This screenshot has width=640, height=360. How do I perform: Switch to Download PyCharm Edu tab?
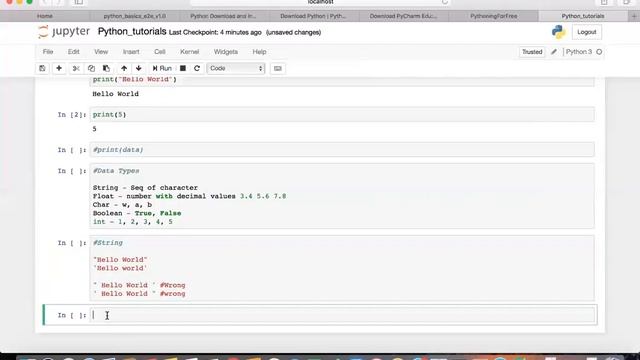403,16
